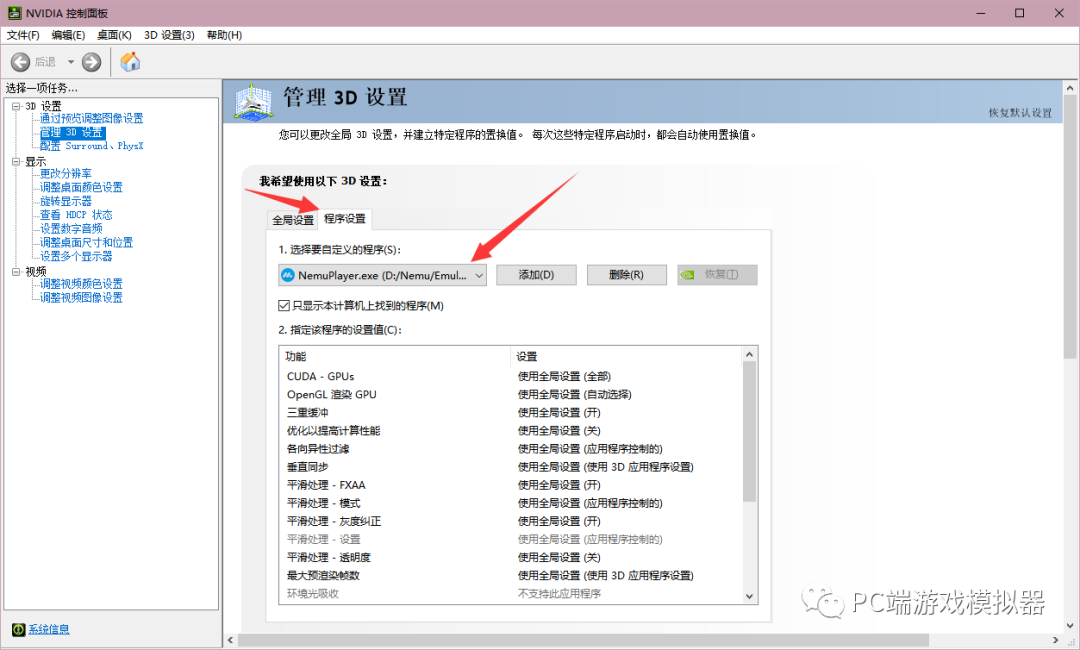Click settings list scroll down arrow

[749, 596]
